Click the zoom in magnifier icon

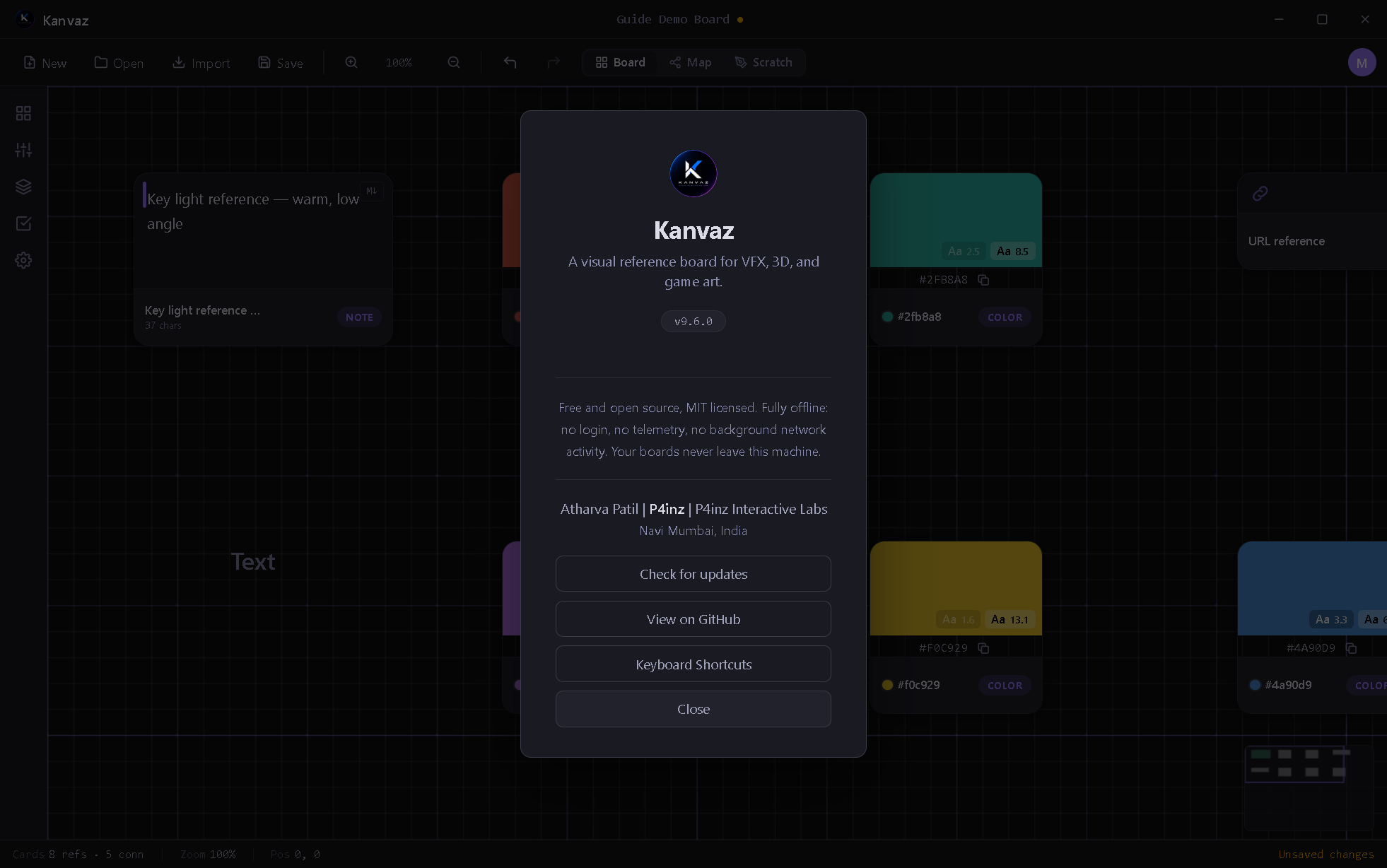351,63
